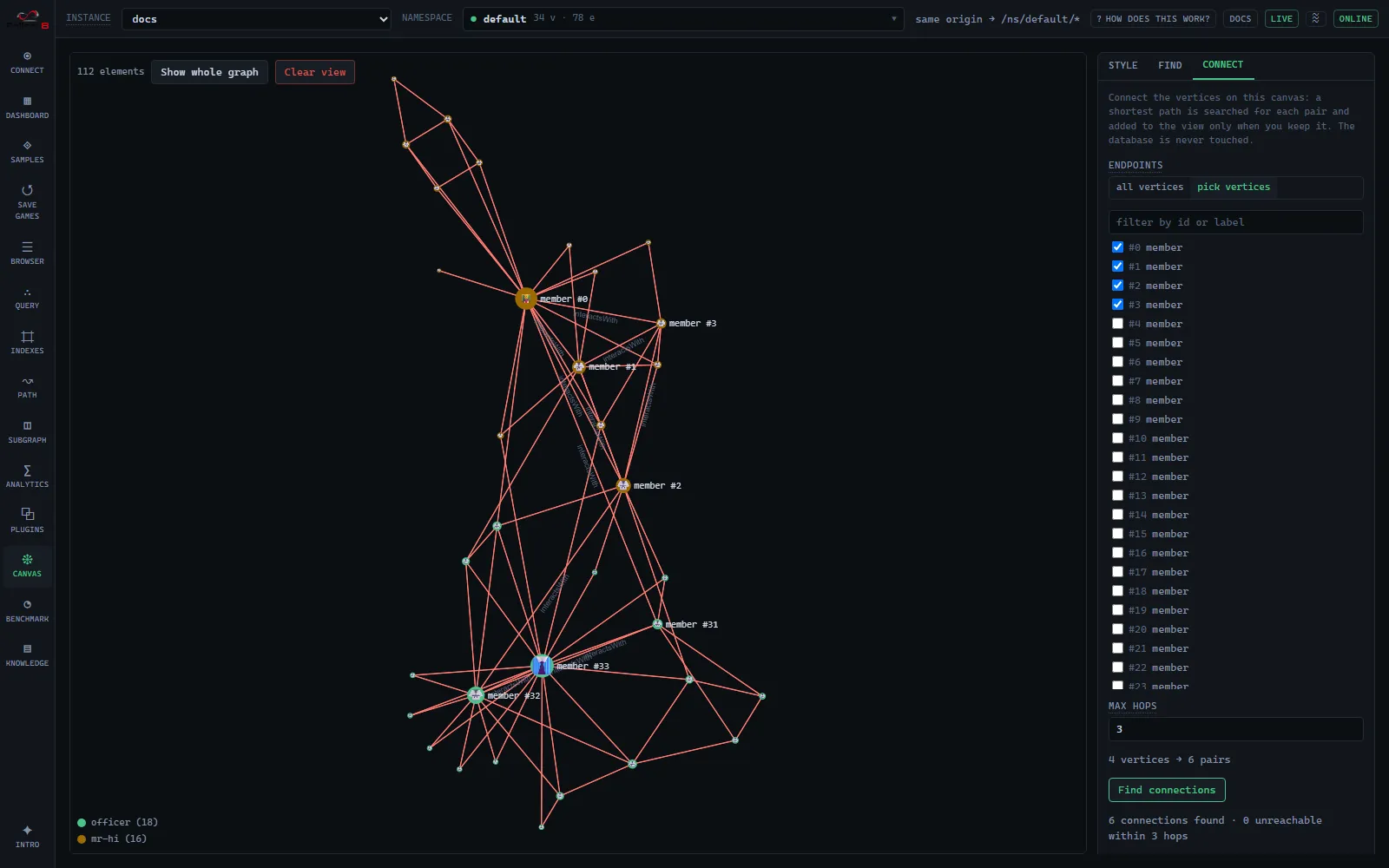The image size is (1389, 868).
Task: Focus the 'filter by id or label' field
Action: [1235, 222]
